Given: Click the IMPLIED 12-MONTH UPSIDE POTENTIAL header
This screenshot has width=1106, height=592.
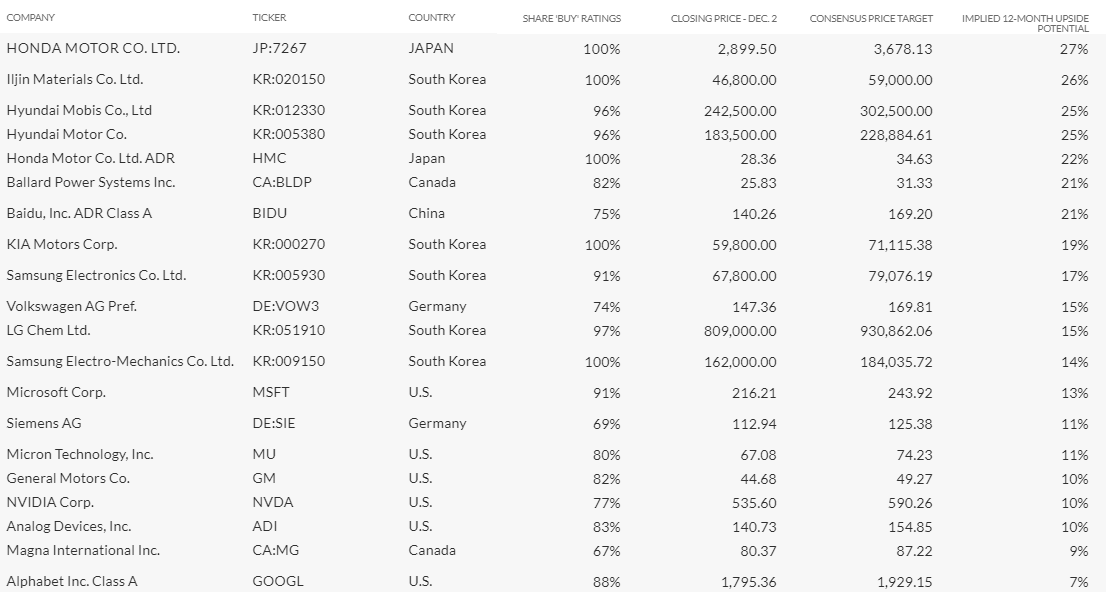Looking at the screenshot, I should pyautogui.click(x=1025, y=23).
